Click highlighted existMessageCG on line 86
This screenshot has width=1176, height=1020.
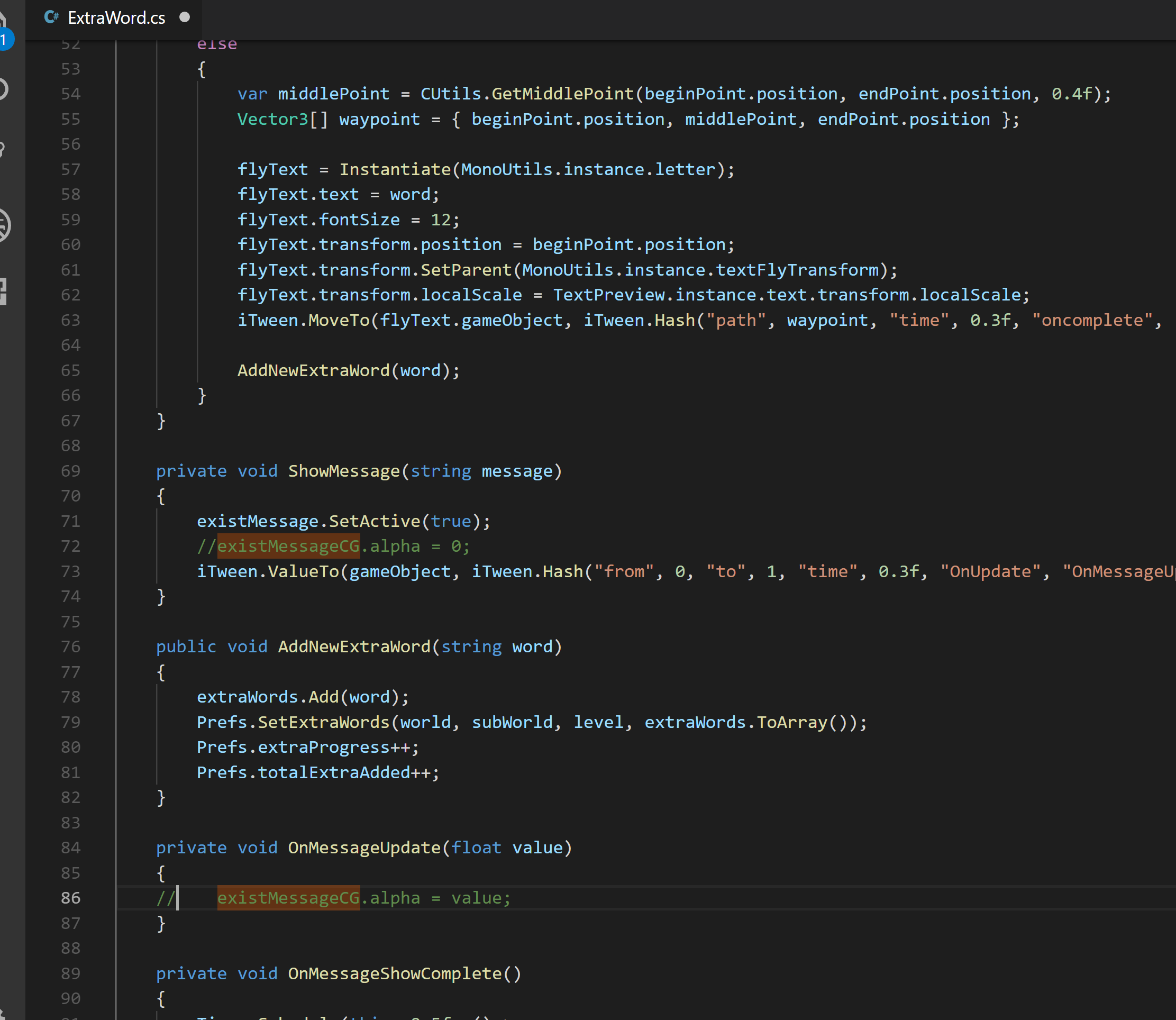(288, 898)
